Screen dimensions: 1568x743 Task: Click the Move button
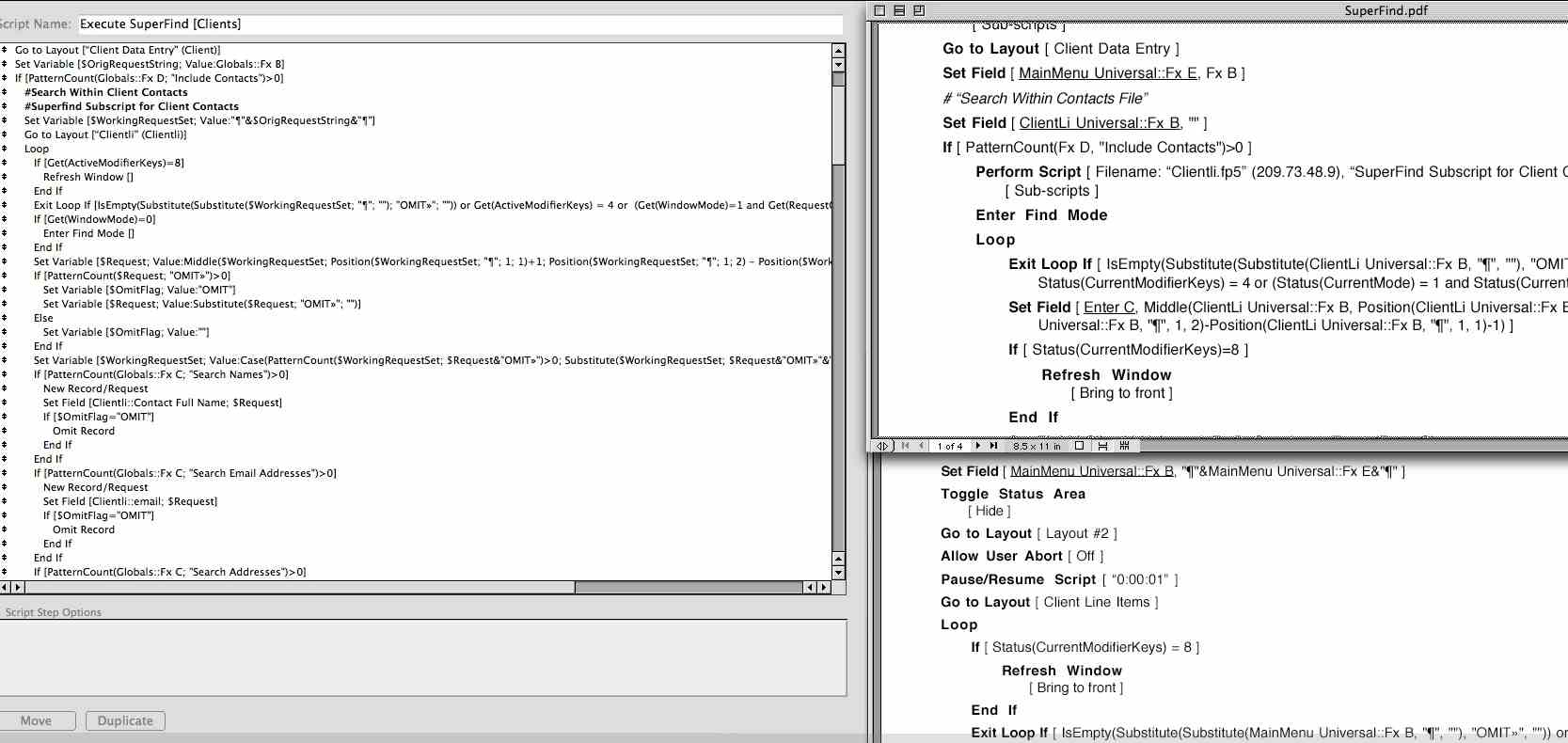point(37,720)
